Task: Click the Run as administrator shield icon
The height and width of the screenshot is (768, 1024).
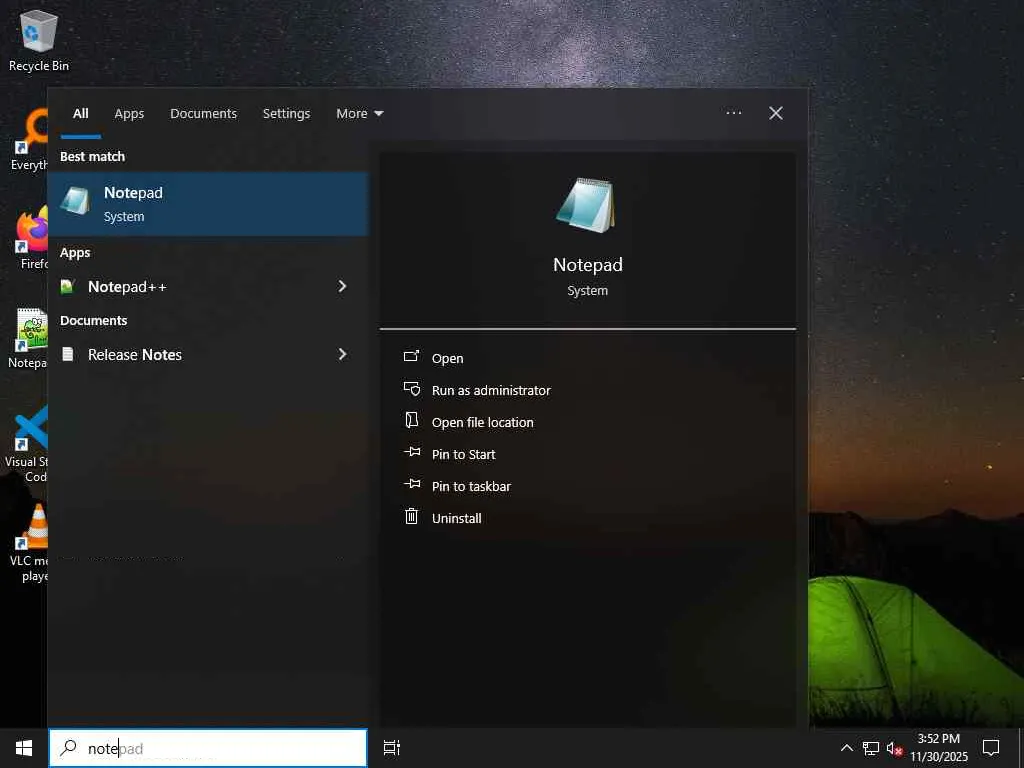Action: point(411,389)
